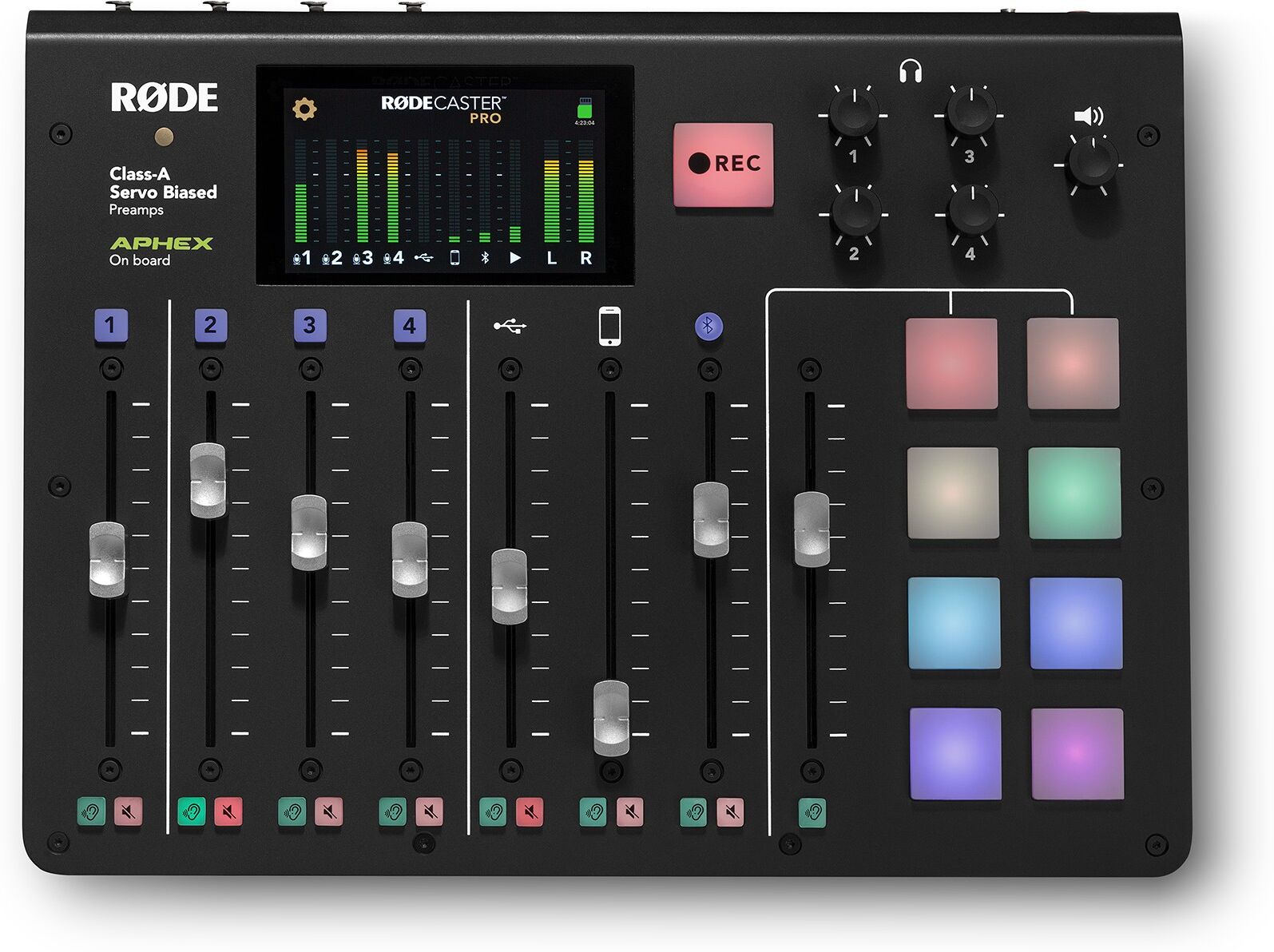Tap the USB channel icon on the touchscreen
Screen dimensions: 1274x952
point(423,258)
